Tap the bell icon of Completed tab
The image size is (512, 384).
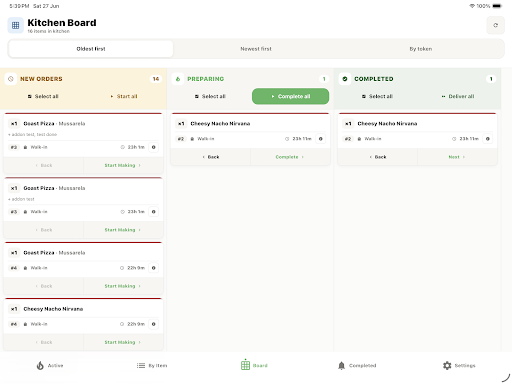pos(341,365)
